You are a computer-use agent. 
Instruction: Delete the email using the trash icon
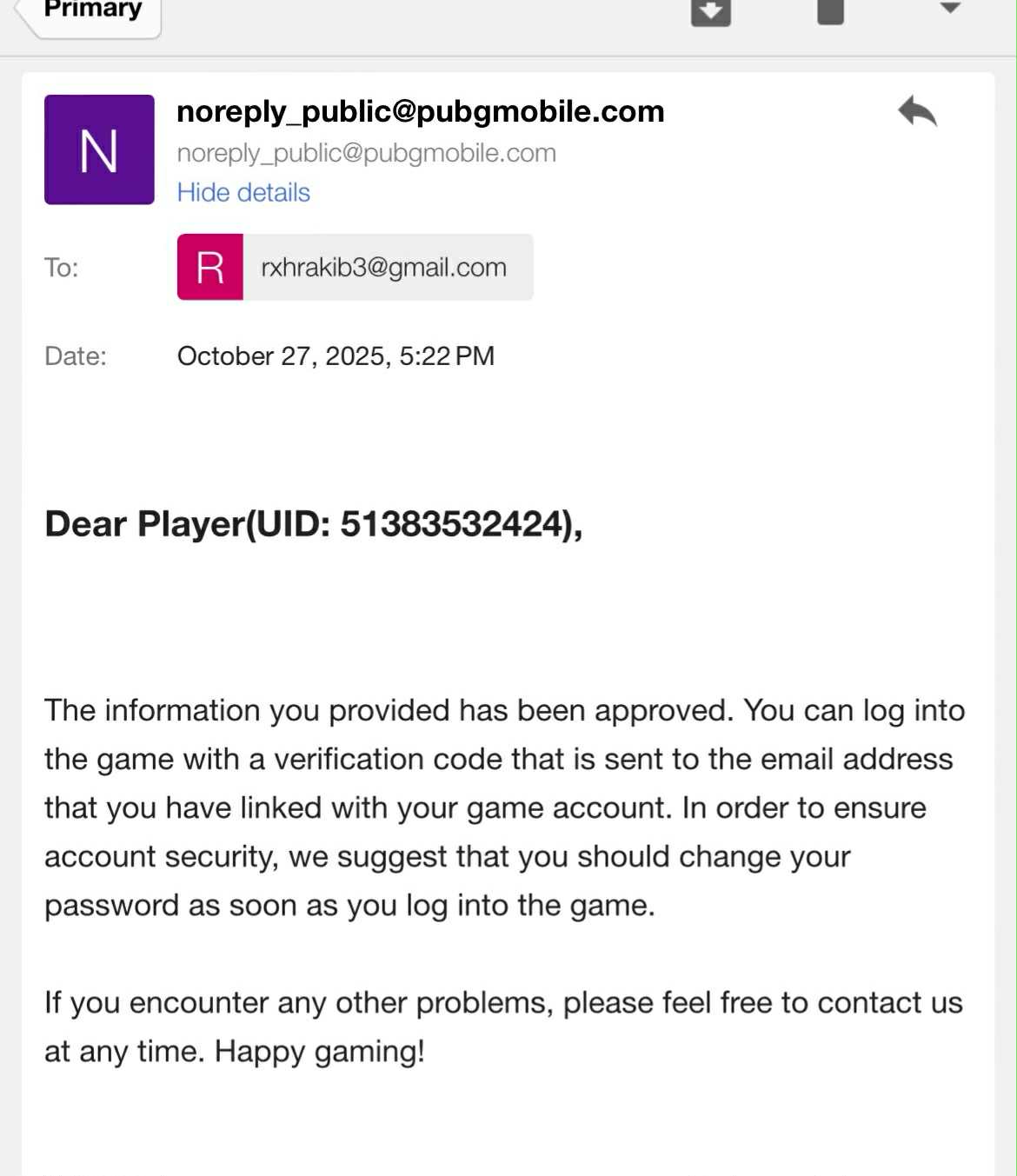(x=830, y=10)
